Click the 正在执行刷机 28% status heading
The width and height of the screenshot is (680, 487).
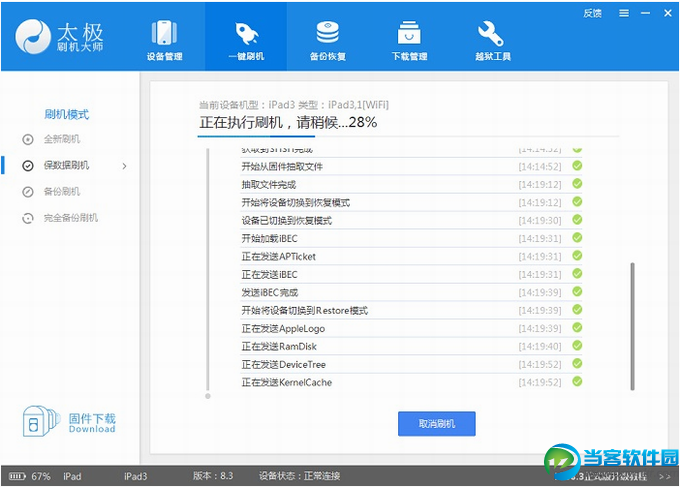click(288, 122)
